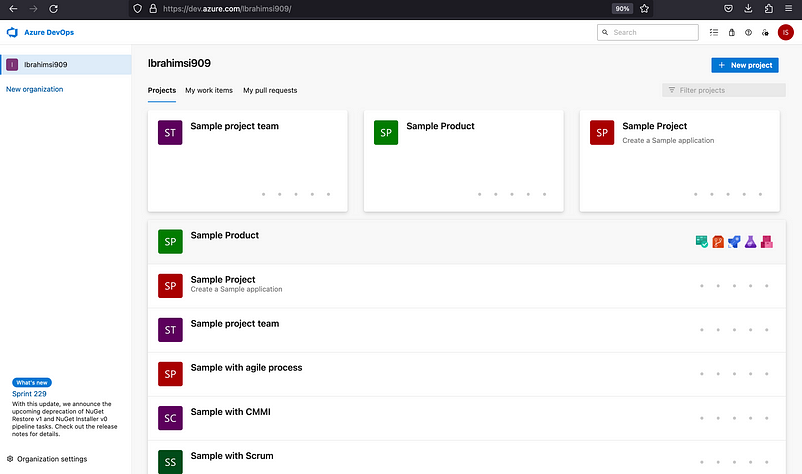Open the Sprint 229 release notes link
Screen dimensions: 802x474
[x=29, y=394]
